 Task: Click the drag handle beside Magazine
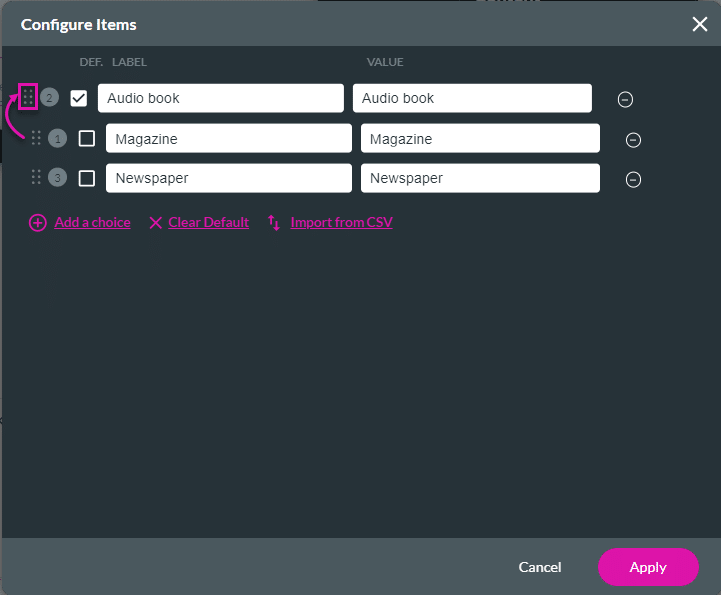(36, 138)
